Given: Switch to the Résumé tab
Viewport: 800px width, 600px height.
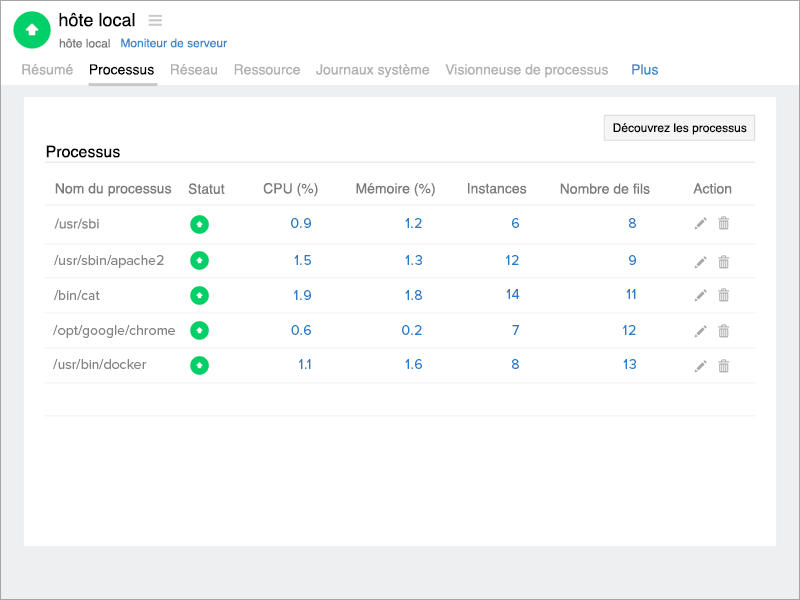Looking at the screenshot, I should coord(47,70).
